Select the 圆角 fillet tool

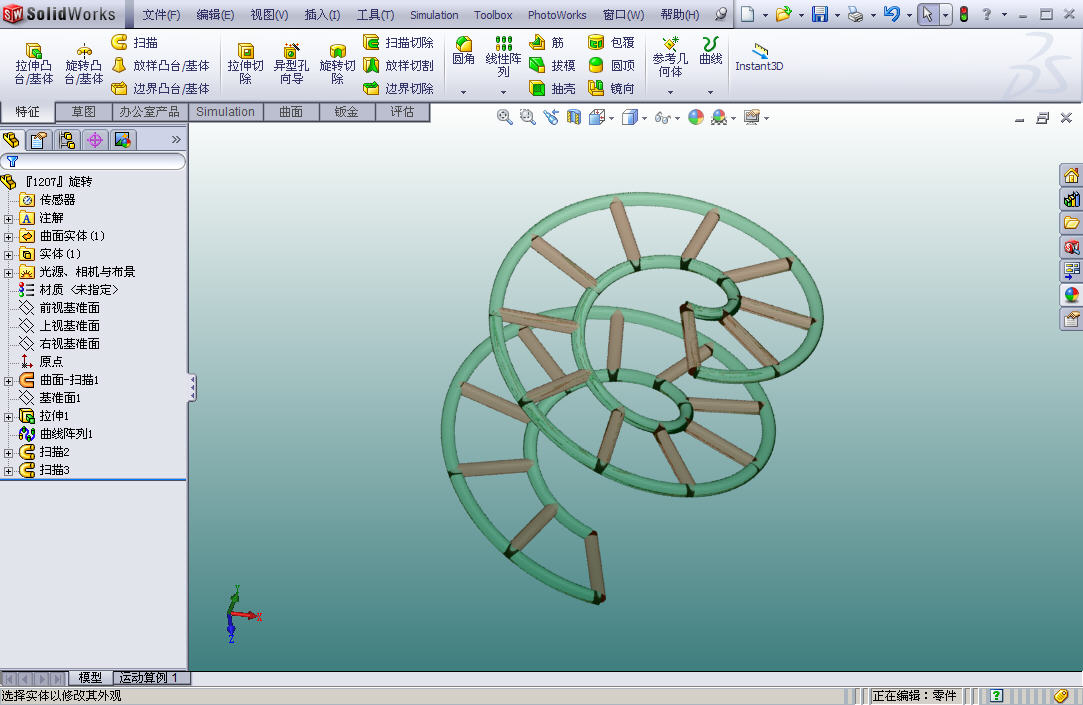[x=463, y=51]
